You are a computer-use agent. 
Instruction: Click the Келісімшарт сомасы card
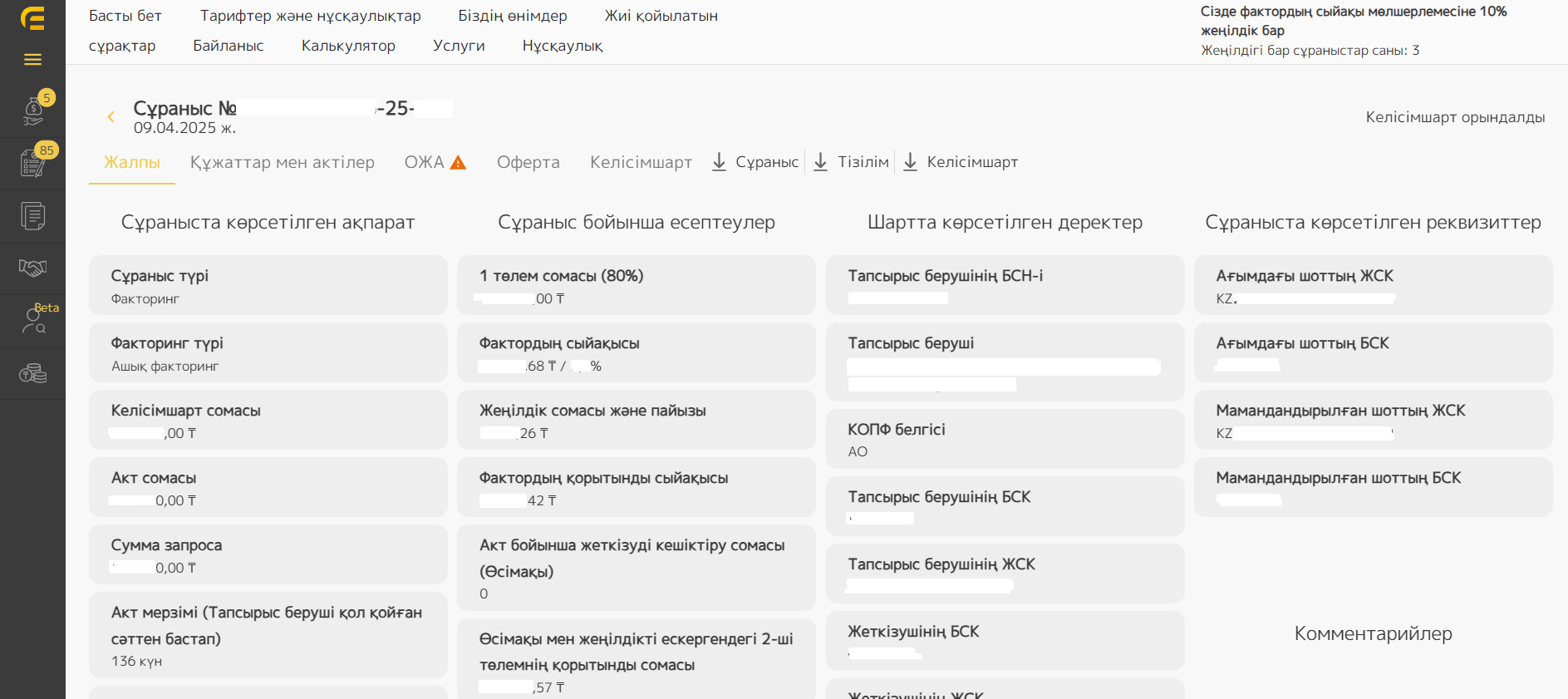[x=268, y=420]
